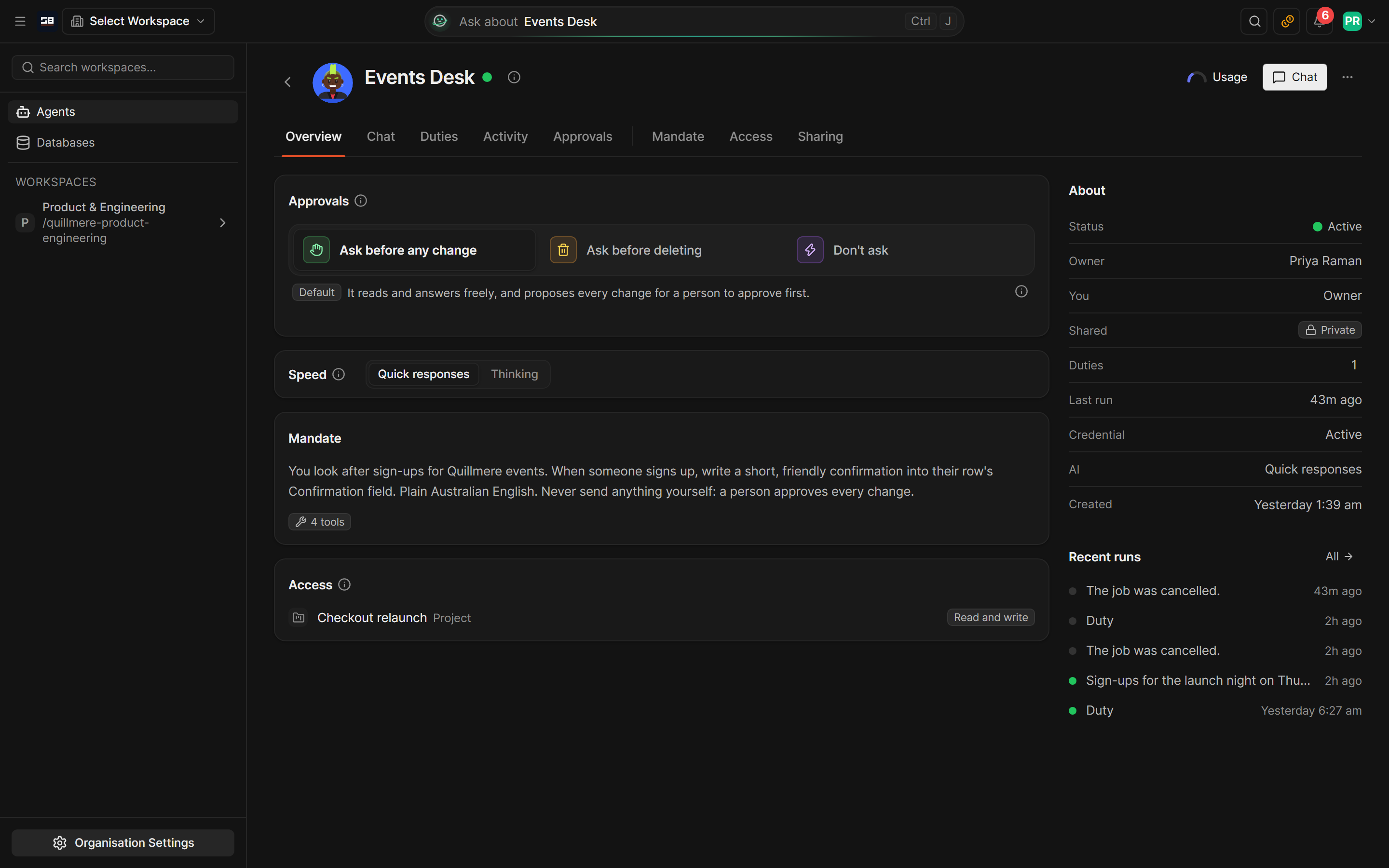Click the assistant icon in Ask about bar
Viewport: 1389px width, 868px height.
tap(440, 21)
